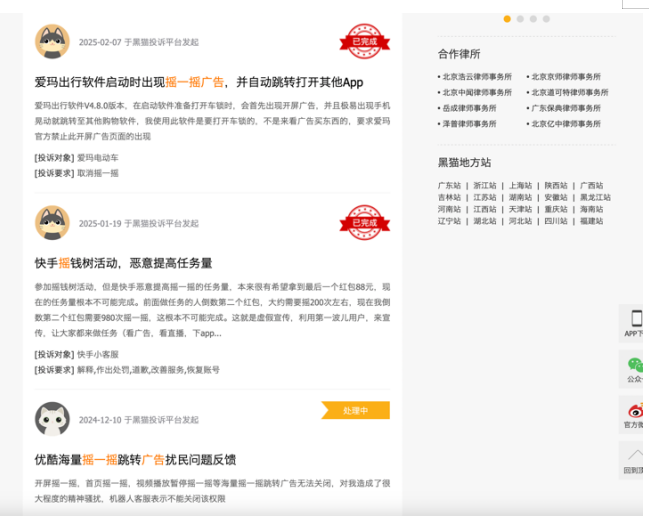659x521 pixels.
Task: Click the 参加摇钱树活动 complaint description
Action: (x=212, y=310)
